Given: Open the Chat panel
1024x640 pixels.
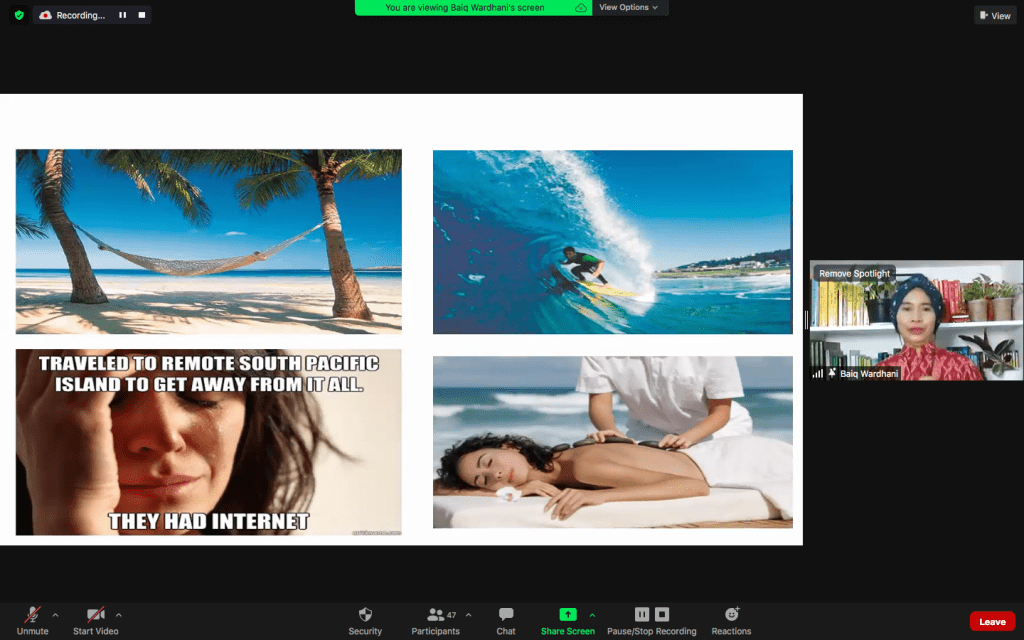Looking at the screenshot, I should point(505,620).
